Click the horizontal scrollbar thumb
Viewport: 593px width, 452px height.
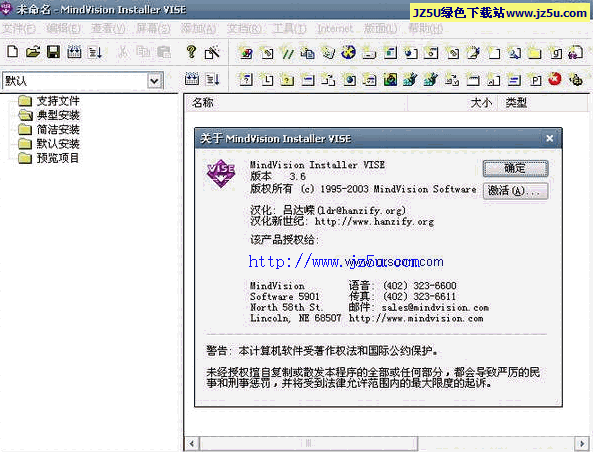pos(309,443)
